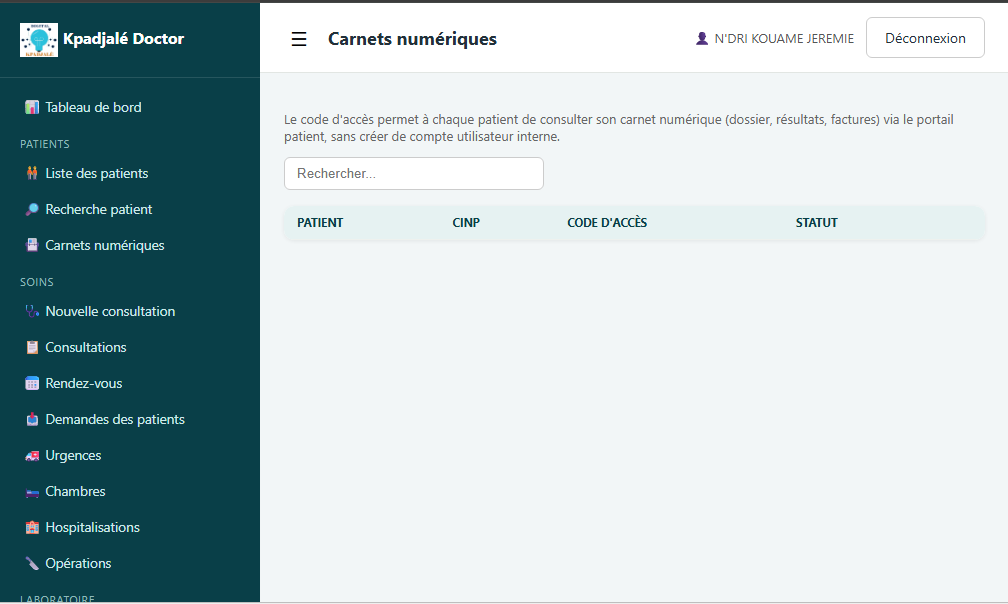Click the Liste des patients people icon
Viewport: 1008px width, 604px height.
tap(32, 173)
